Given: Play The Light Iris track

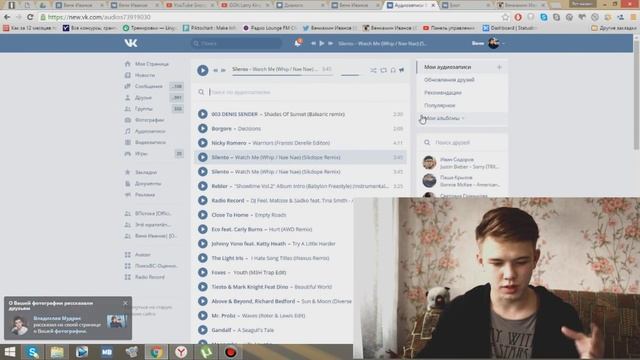Looking at the screenshot, I should pyautogui.click(x=202, y=258).
